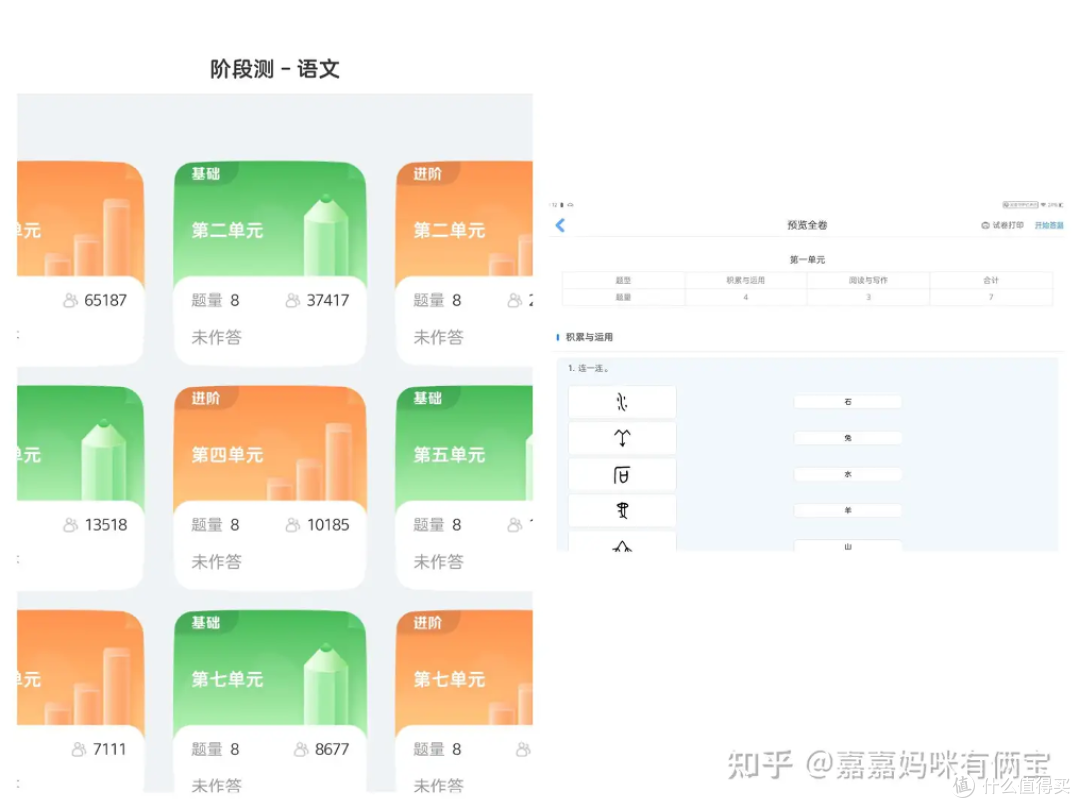Click the battery indicator in tablet status bar
Screen dimensions: 1080x808
pos(1061,205)
